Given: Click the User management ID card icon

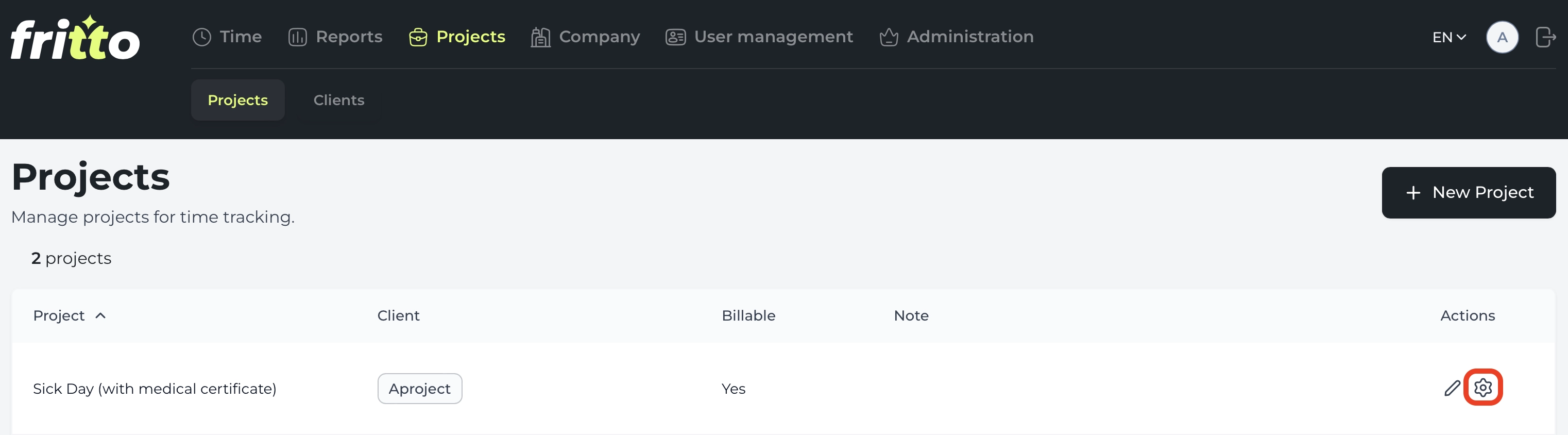Looking at the screenshot, I should pos(675,37).
